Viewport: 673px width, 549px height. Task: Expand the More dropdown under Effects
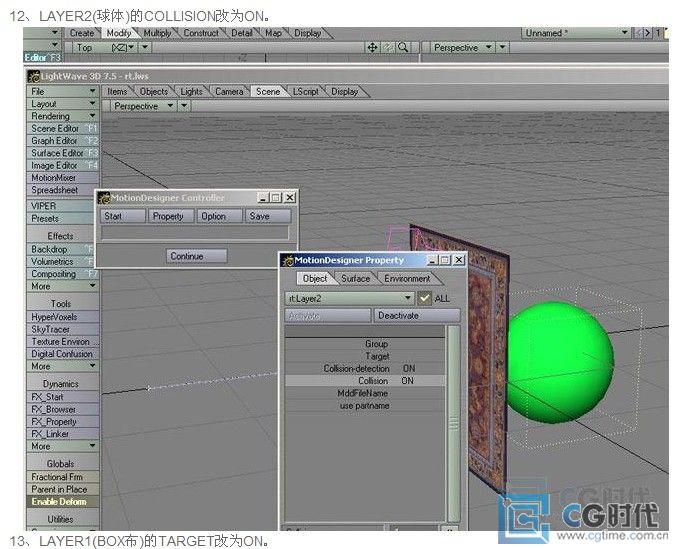[x=63, y=286]
